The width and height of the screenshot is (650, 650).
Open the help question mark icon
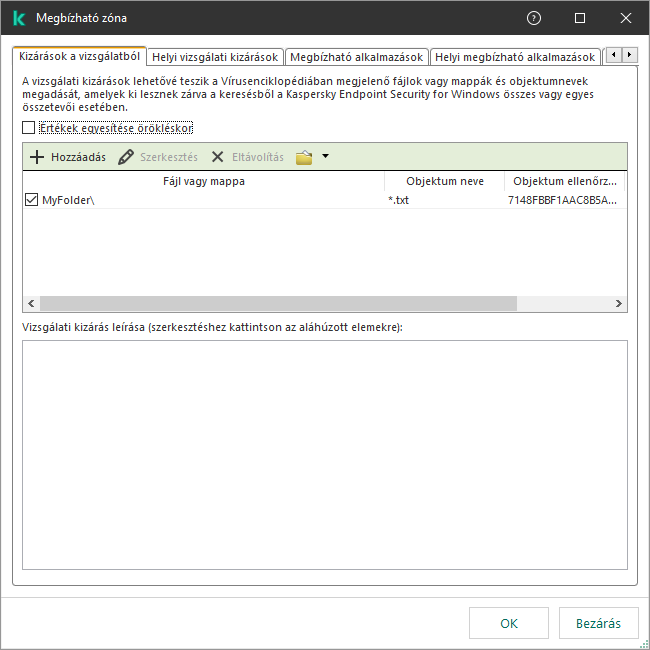pyautogui.click(x=534, y=18)
